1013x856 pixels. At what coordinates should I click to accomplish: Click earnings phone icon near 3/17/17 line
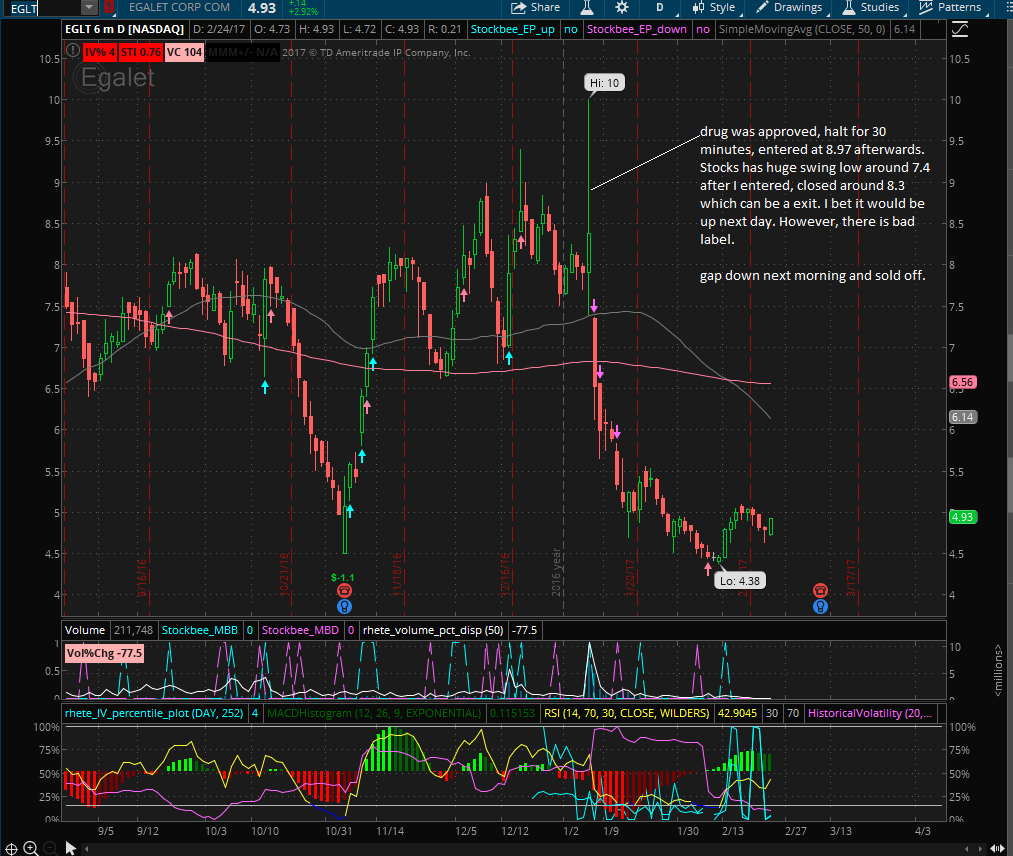[x=820, y=590]
